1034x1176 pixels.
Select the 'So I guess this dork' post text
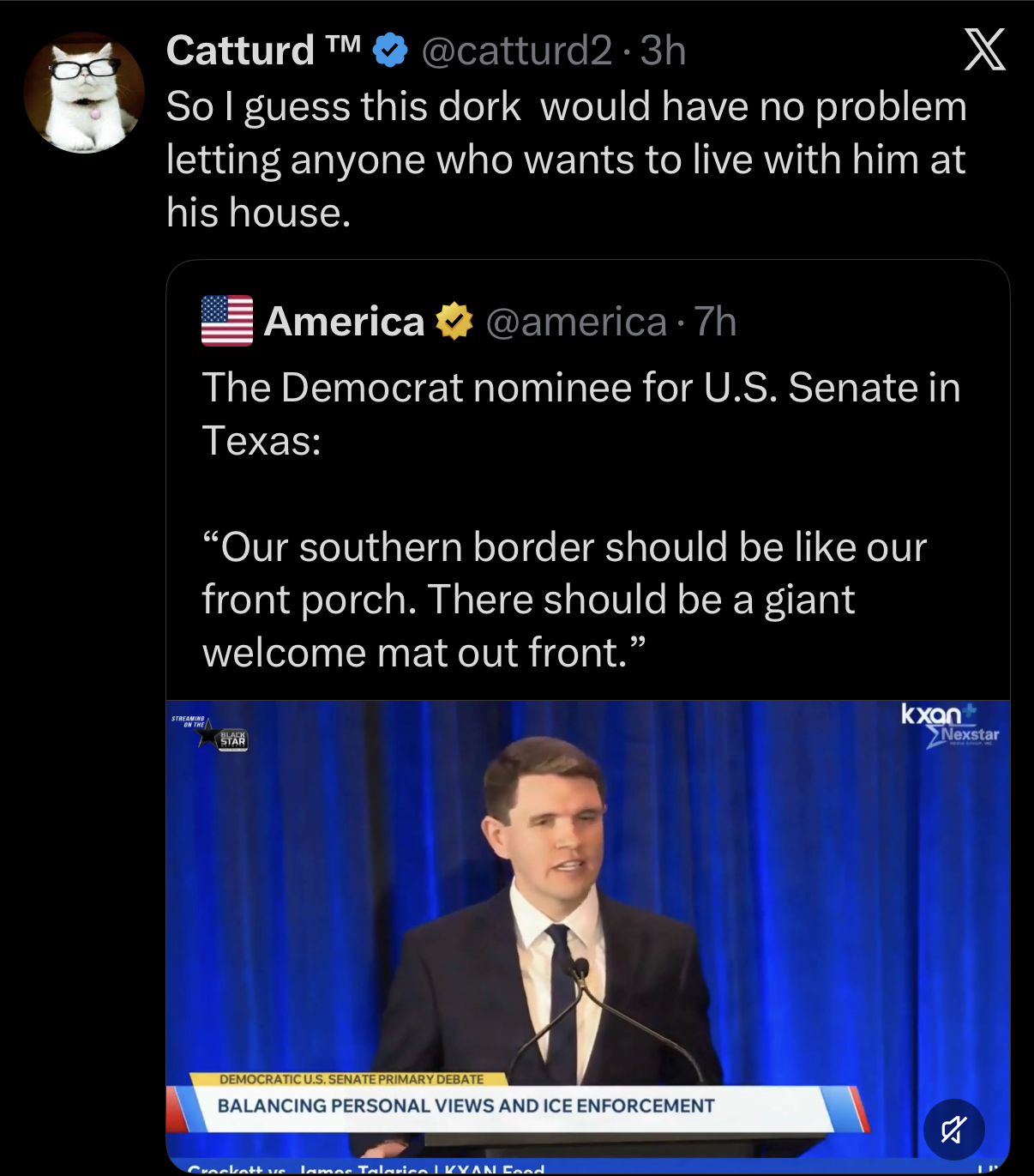pyautogui.click(x=566, y=160)
